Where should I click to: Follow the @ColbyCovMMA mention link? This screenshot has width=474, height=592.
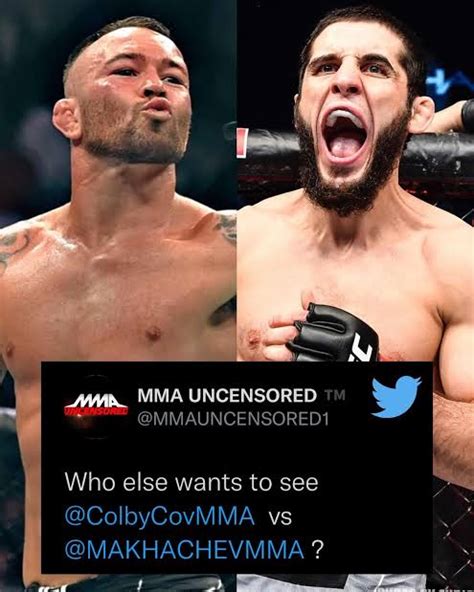(160, 516)
